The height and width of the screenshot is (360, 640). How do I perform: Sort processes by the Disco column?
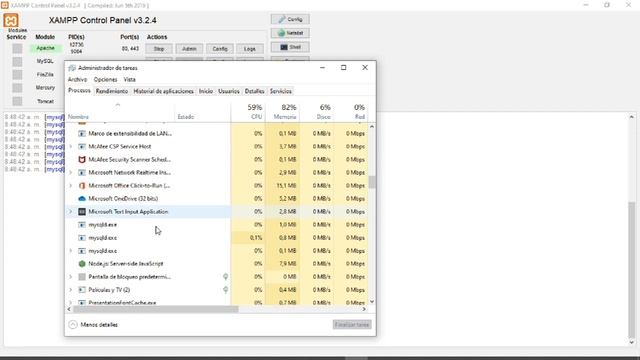coord(316,111)
